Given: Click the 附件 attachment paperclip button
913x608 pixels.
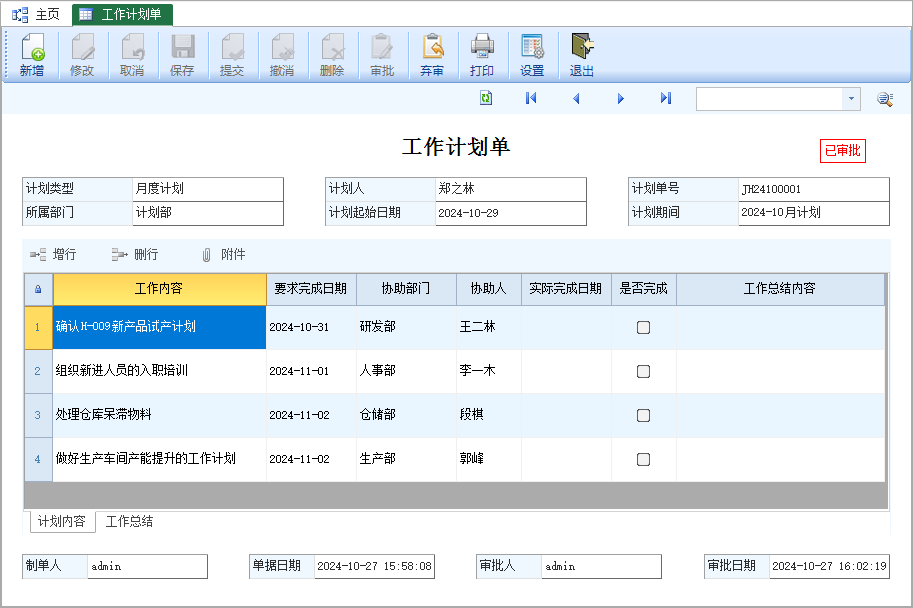Looking at the screenshot, I should tap(224, 254).
